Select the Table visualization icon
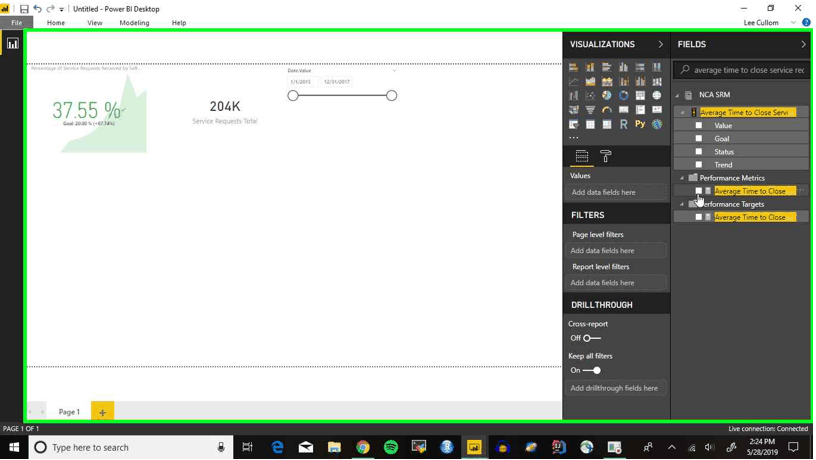The width and height of the screenshot is (816, 460). tap(590, 124)
